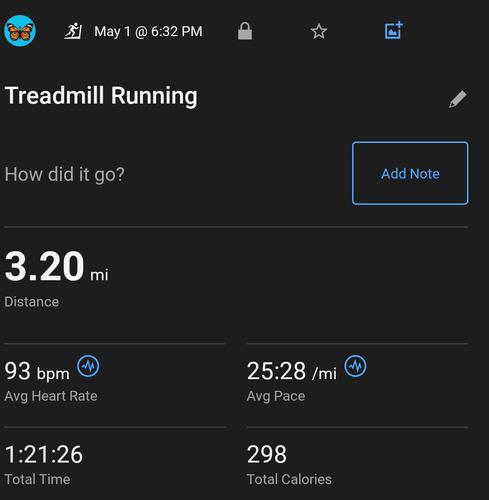Screen dimensions: 489x500
Task: Tap the 25:28 /mi average pace value
Action: click(292, 371)
